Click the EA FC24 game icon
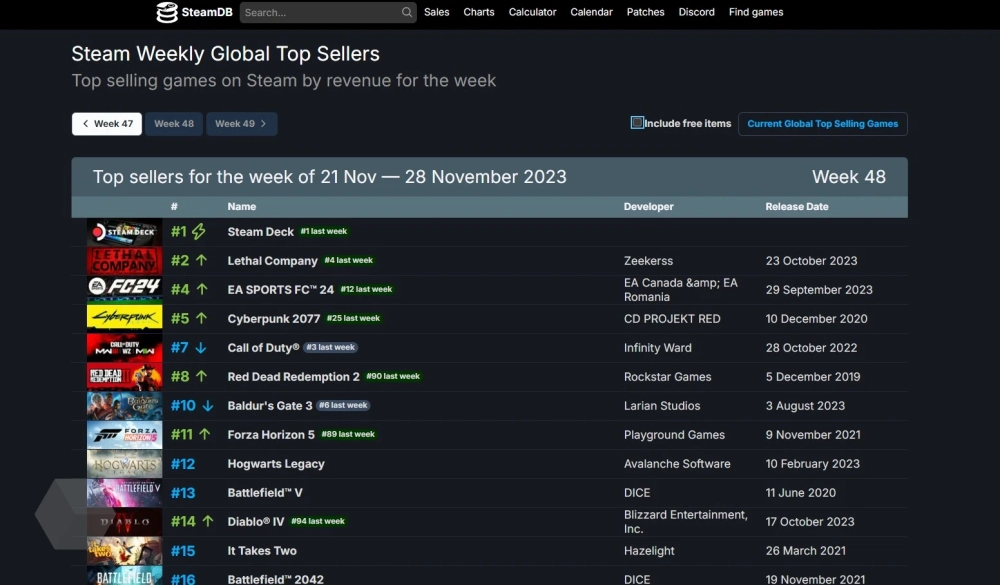Viewport: 1000px width, 585px height. pyautogui.click(x=124, y=290)
